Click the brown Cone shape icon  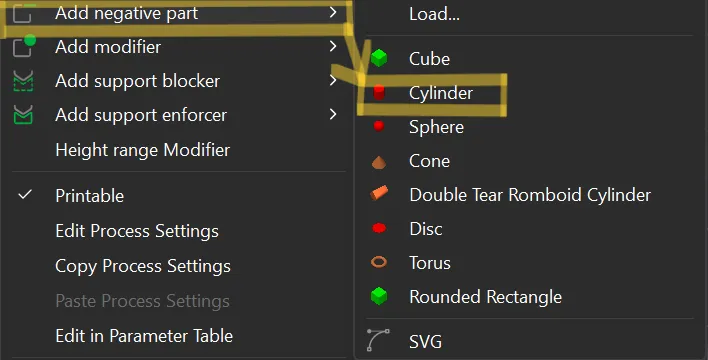pyautogui.click(x=379, y=162)
